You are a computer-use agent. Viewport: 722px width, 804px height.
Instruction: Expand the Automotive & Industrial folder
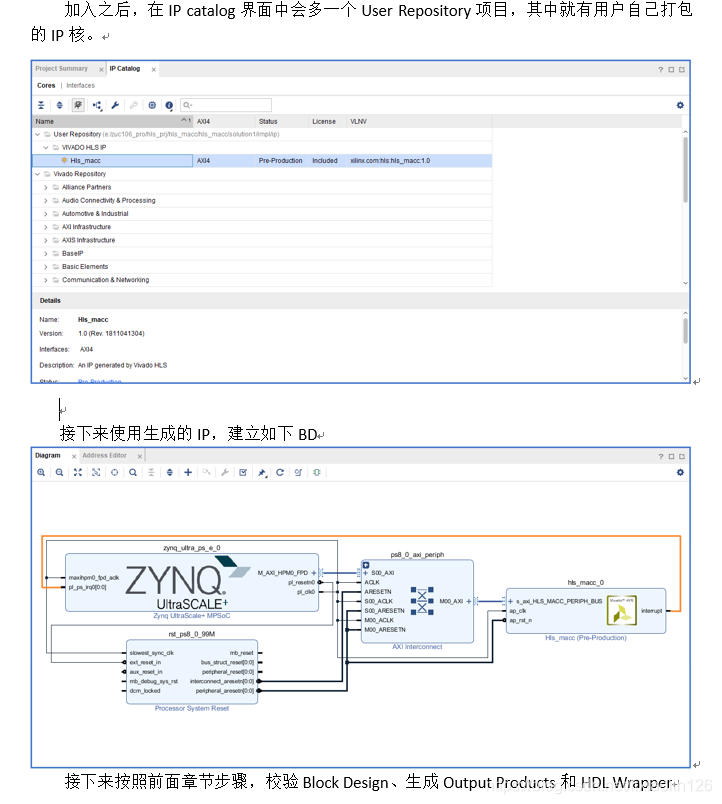point(46,214)
